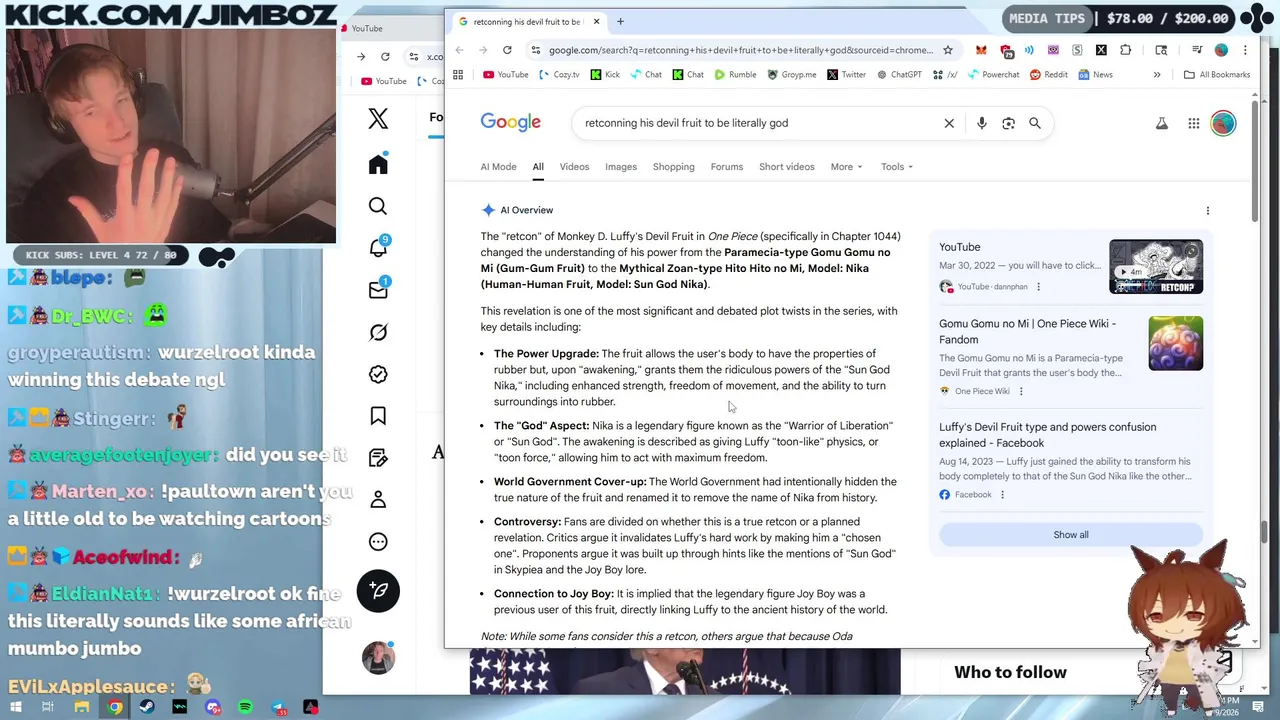Open the Google apps grid

coord(1194,123)
